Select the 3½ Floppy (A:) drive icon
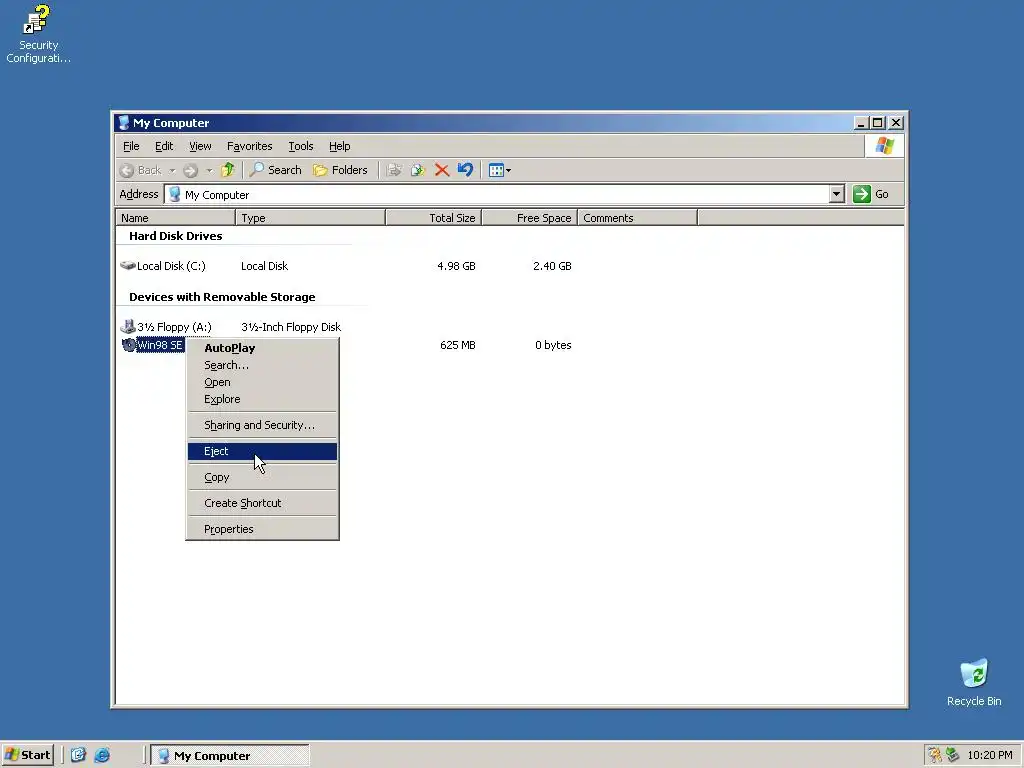 click(128, 327)
